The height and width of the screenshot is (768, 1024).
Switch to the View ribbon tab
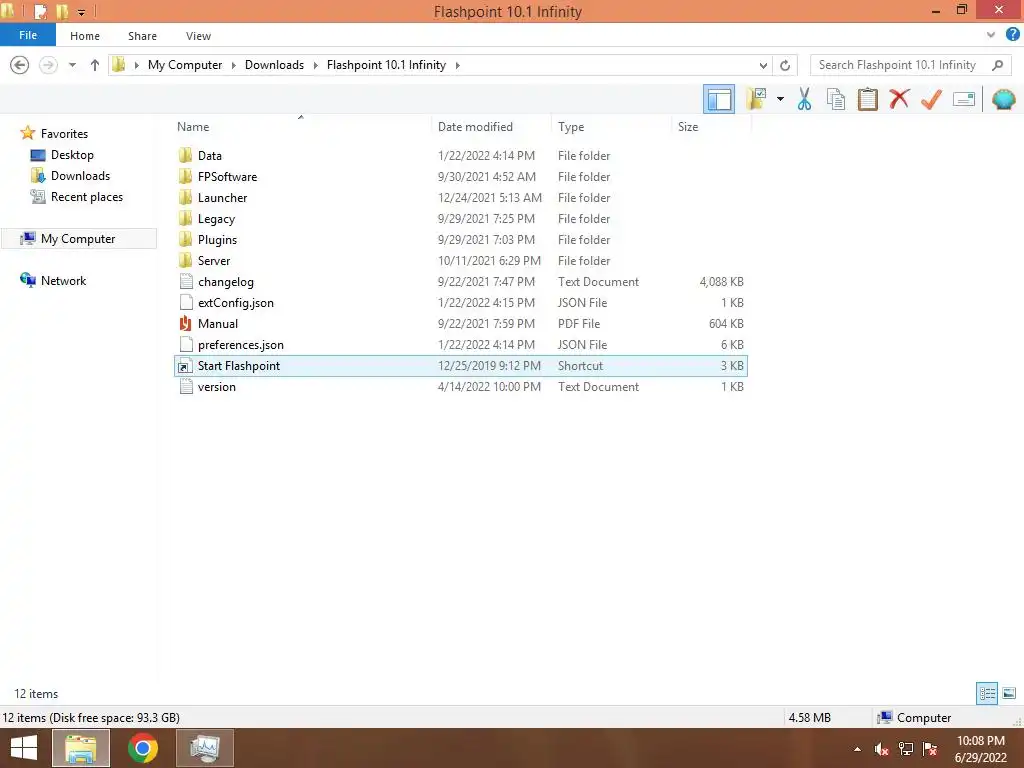pos(198,36)
